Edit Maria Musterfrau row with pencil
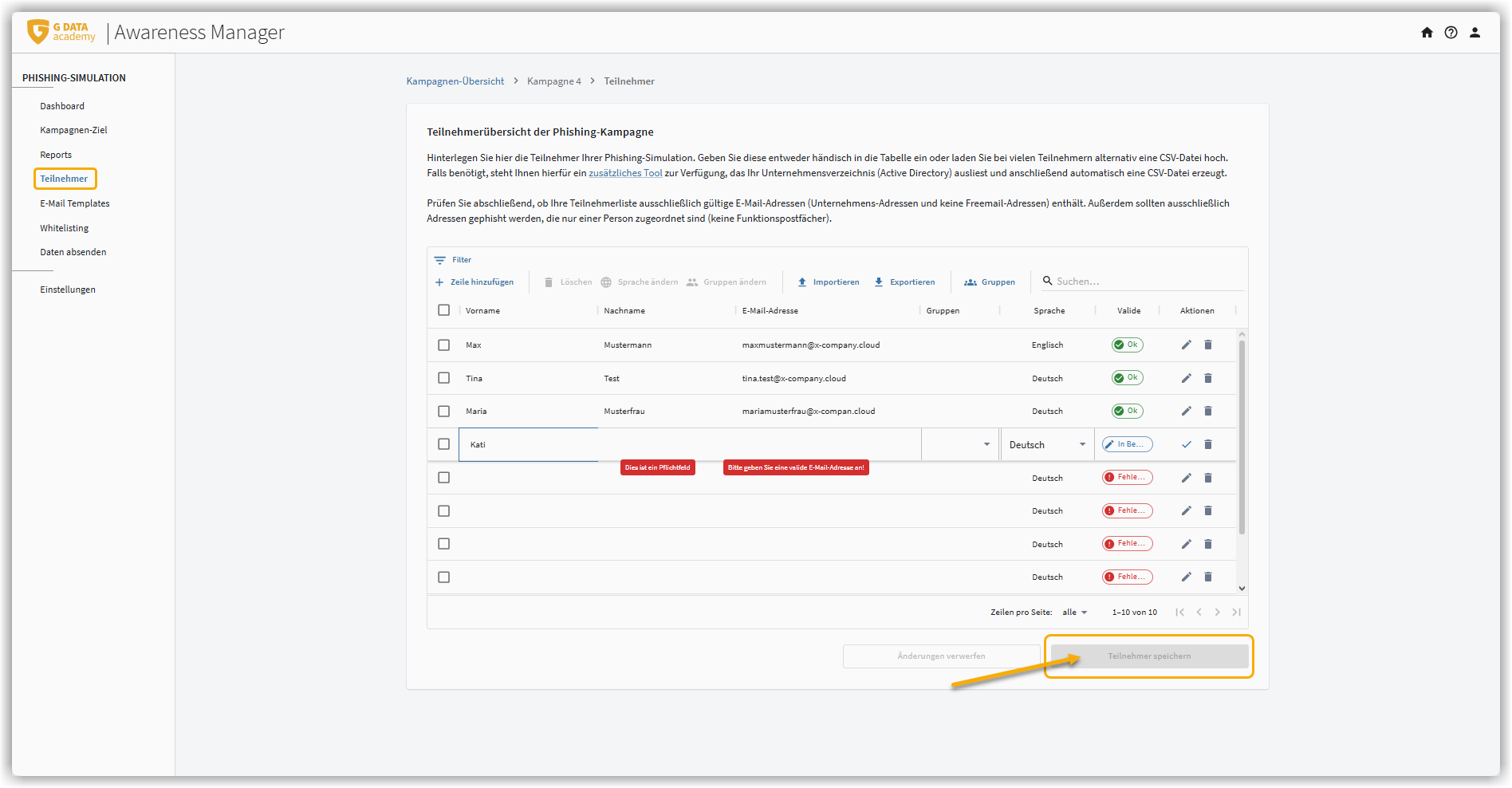Screen dimensions: 1512x788 click(x=1186, y=411)
